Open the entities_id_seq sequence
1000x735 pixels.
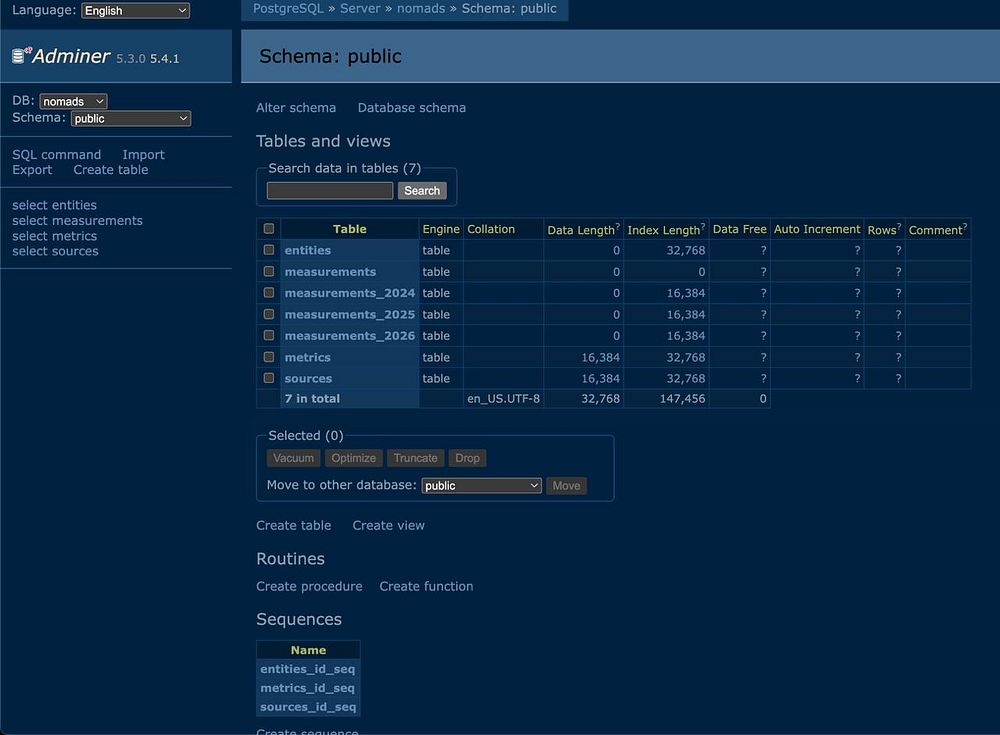[x=308, y=669]
